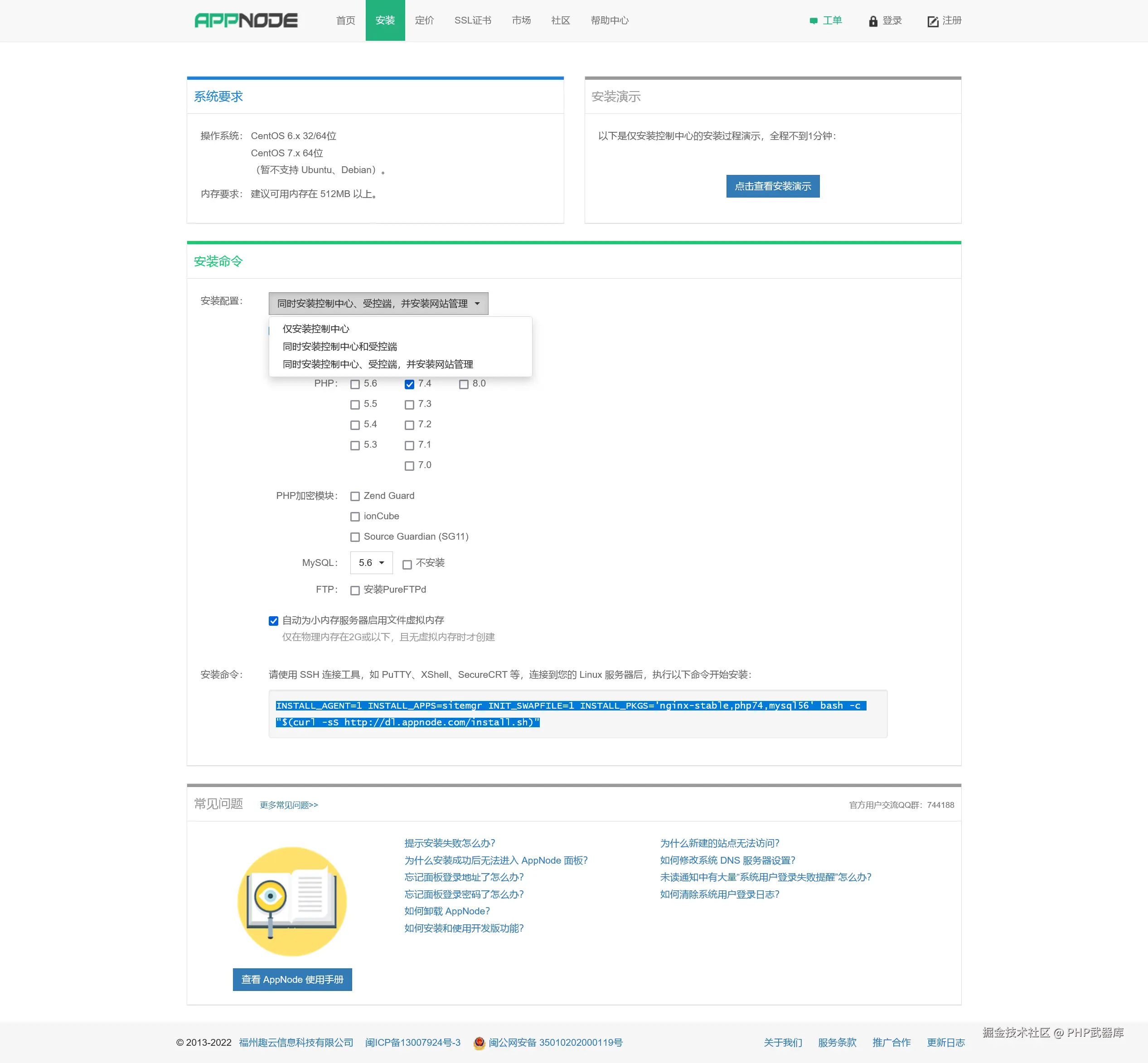This screenshot has height=1063, width=1148.
Task: Collapse the install configuration dropdown button
Action: click(378, 304)
